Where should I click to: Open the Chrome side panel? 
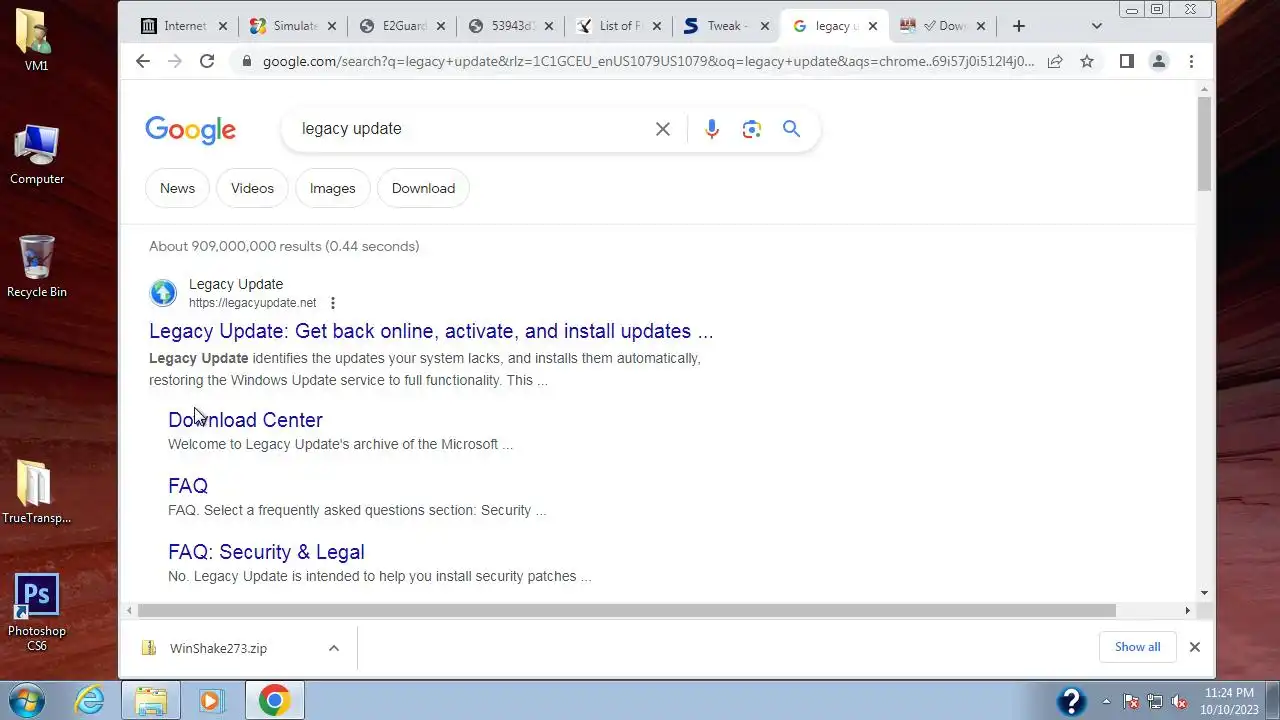(1126, 61)
